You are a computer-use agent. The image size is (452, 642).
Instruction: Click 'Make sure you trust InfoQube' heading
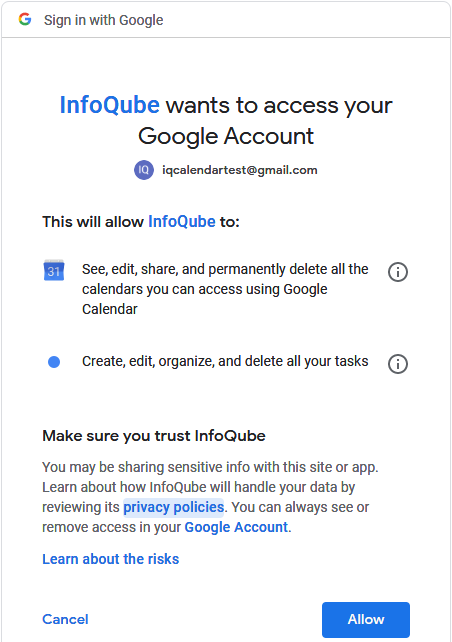click(154, 436)
